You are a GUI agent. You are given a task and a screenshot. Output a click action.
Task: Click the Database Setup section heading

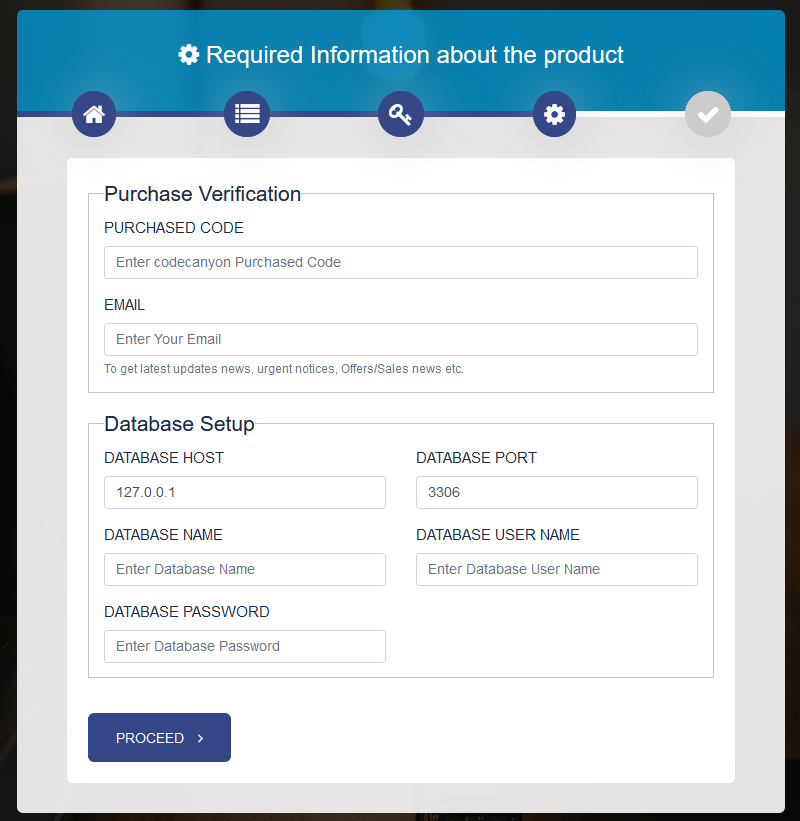click(179, 424)
